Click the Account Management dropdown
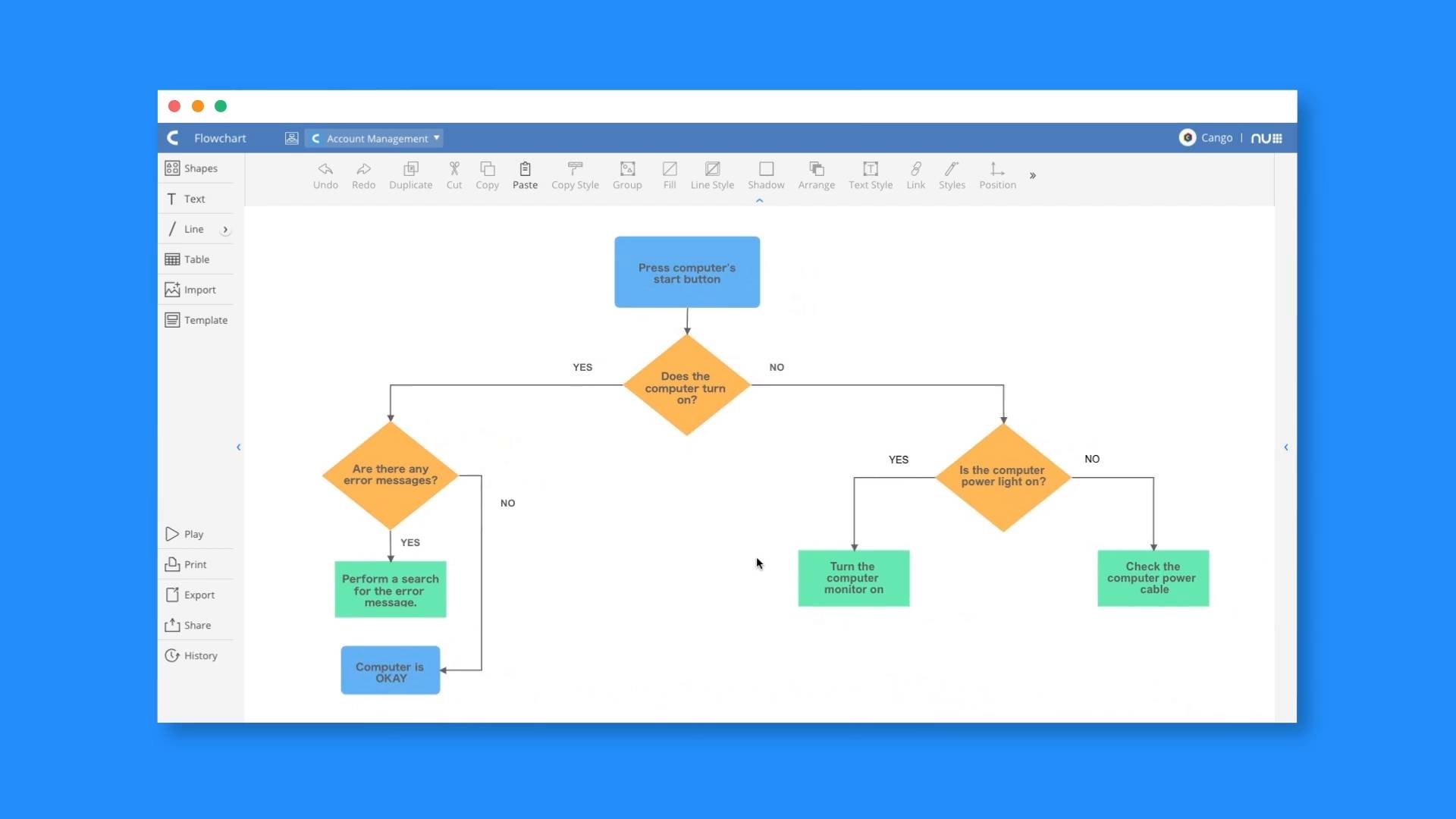Viewport: 1456px width, 819px height. tap(375, 138)
